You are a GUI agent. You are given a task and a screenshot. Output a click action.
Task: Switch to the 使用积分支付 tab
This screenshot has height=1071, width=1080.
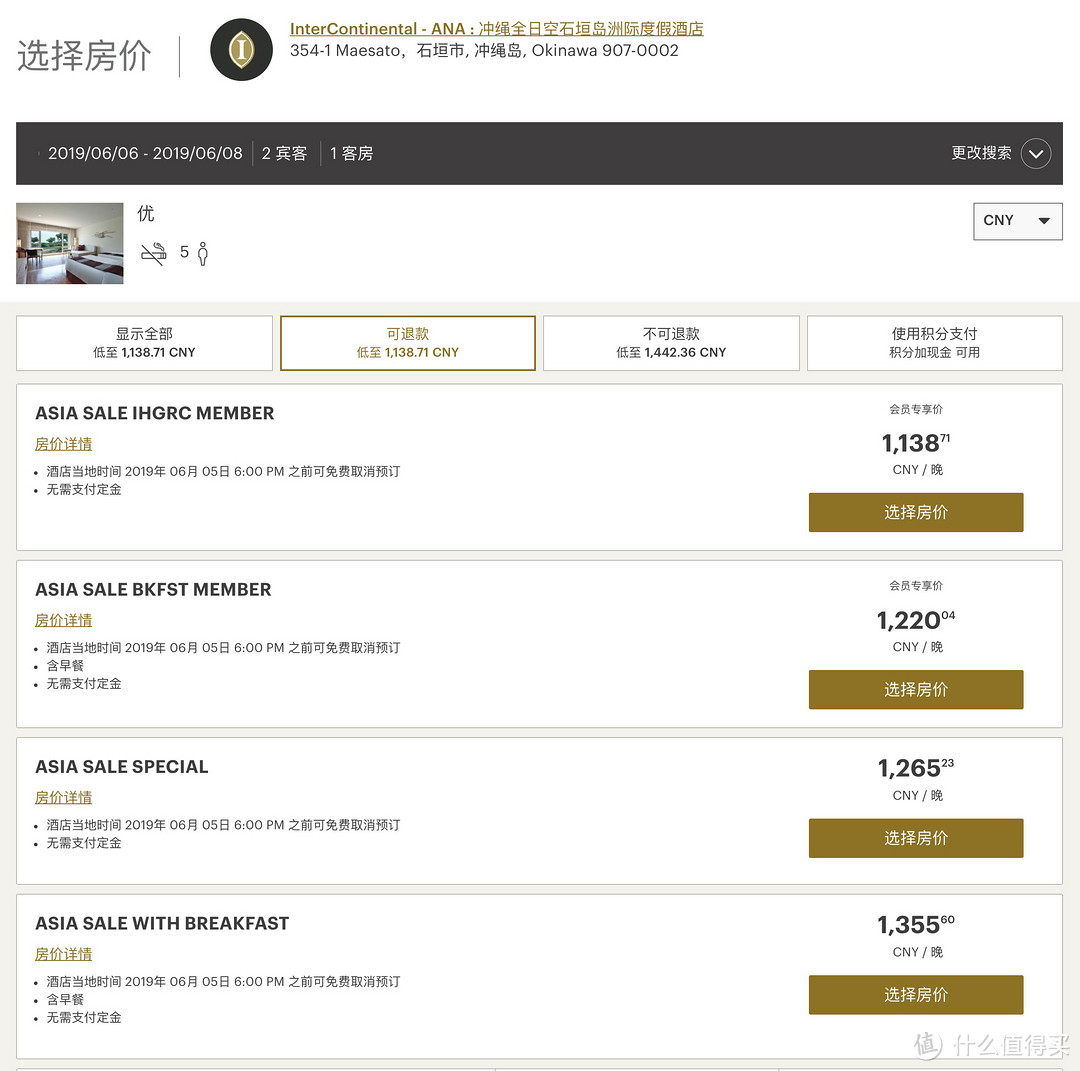pos(935,343)
